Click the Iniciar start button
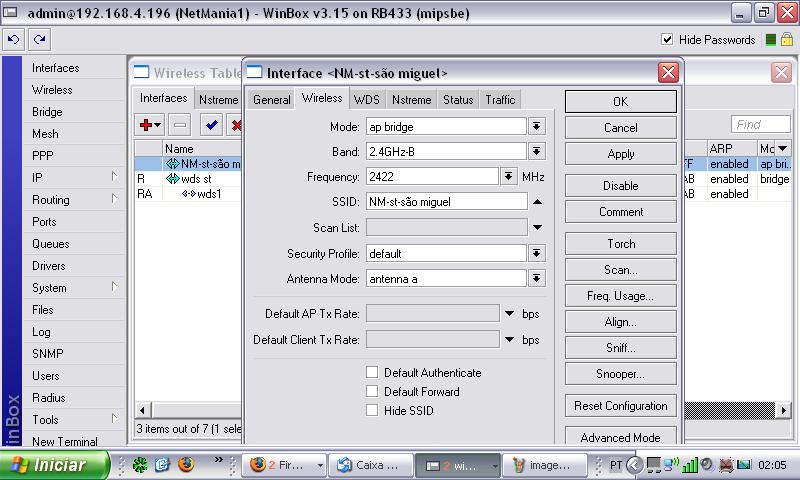Viewport: 800px width, 480px height. pyautogui.click(x=55, y=465)
